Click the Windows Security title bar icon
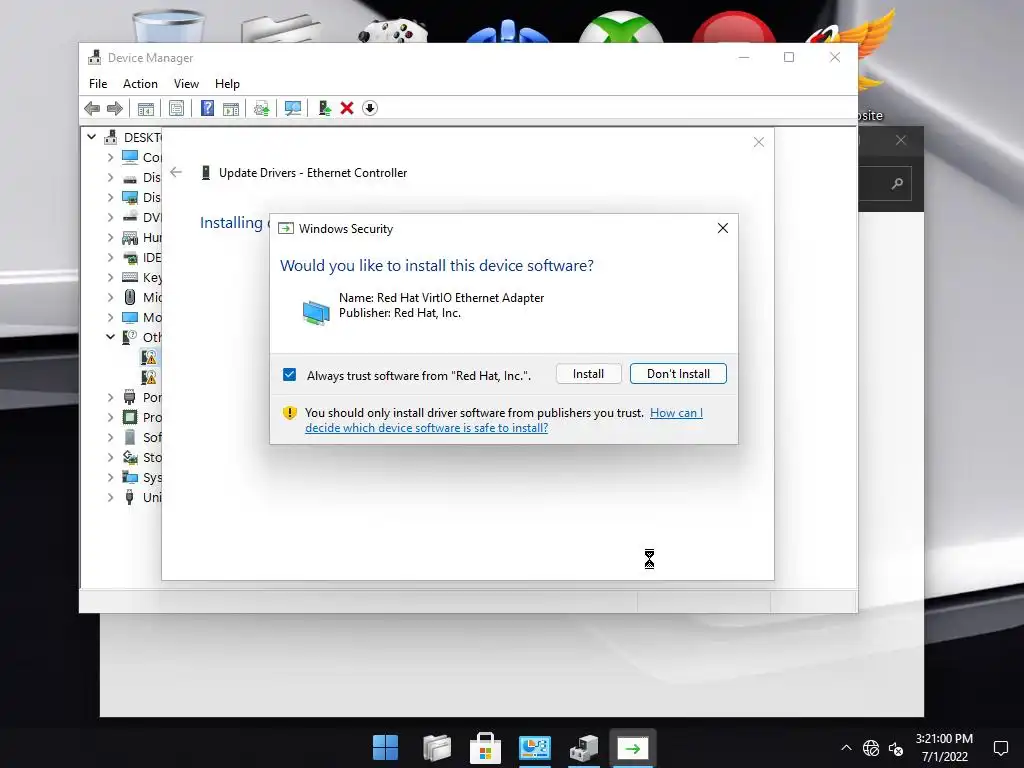 (x=285, y=229)
